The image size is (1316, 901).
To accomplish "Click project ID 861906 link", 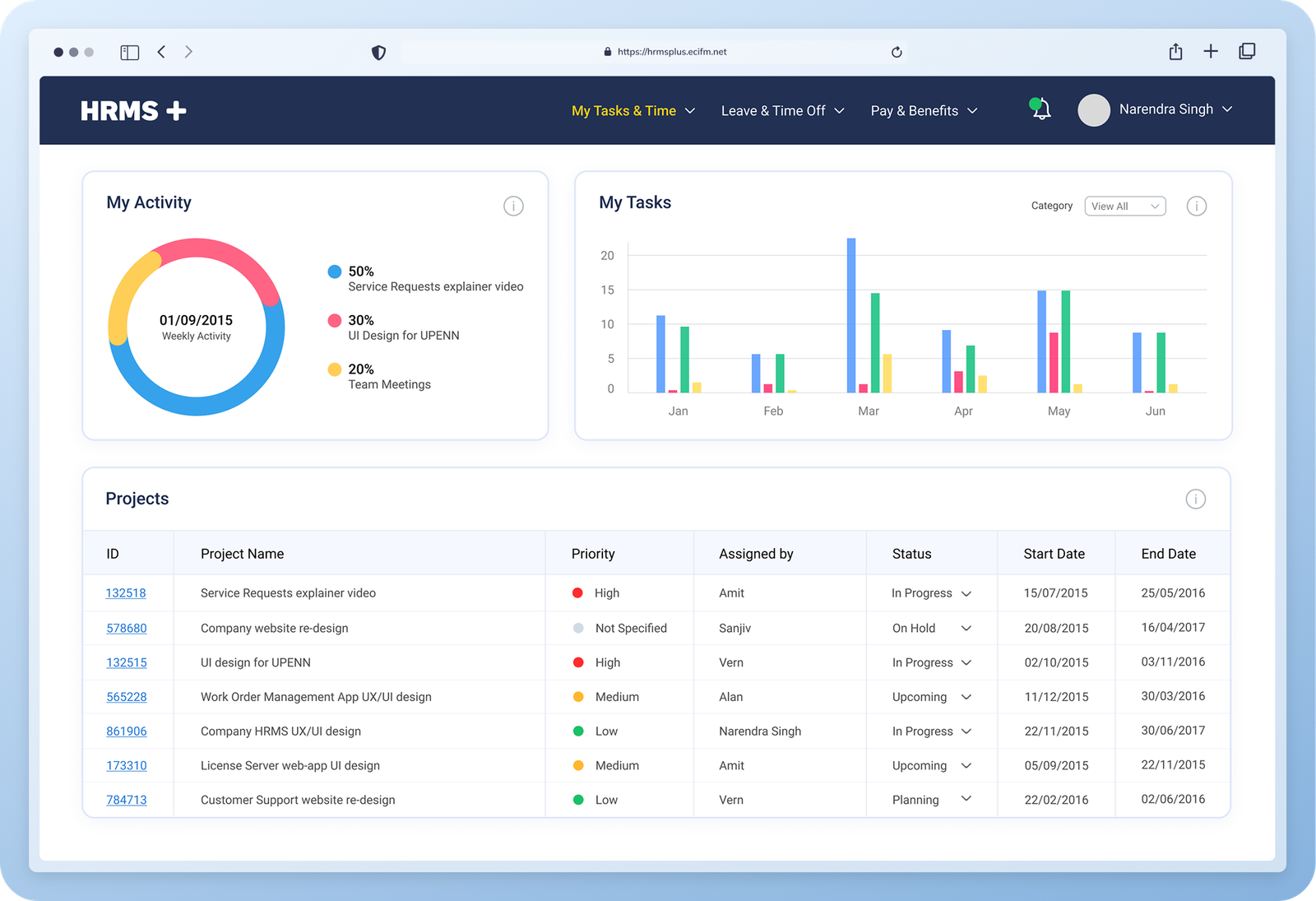I will coord(127,731).
